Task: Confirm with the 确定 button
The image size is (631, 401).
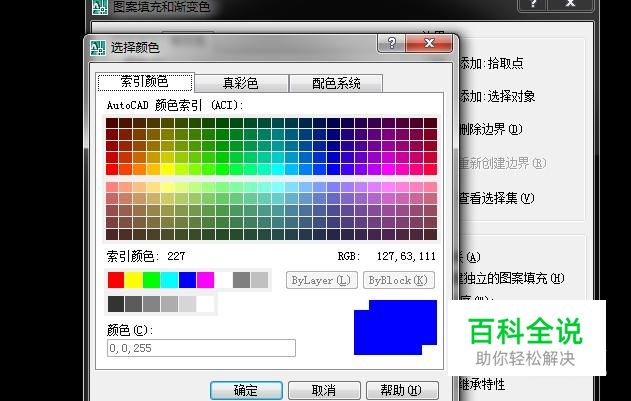Action: pos(246,390)
